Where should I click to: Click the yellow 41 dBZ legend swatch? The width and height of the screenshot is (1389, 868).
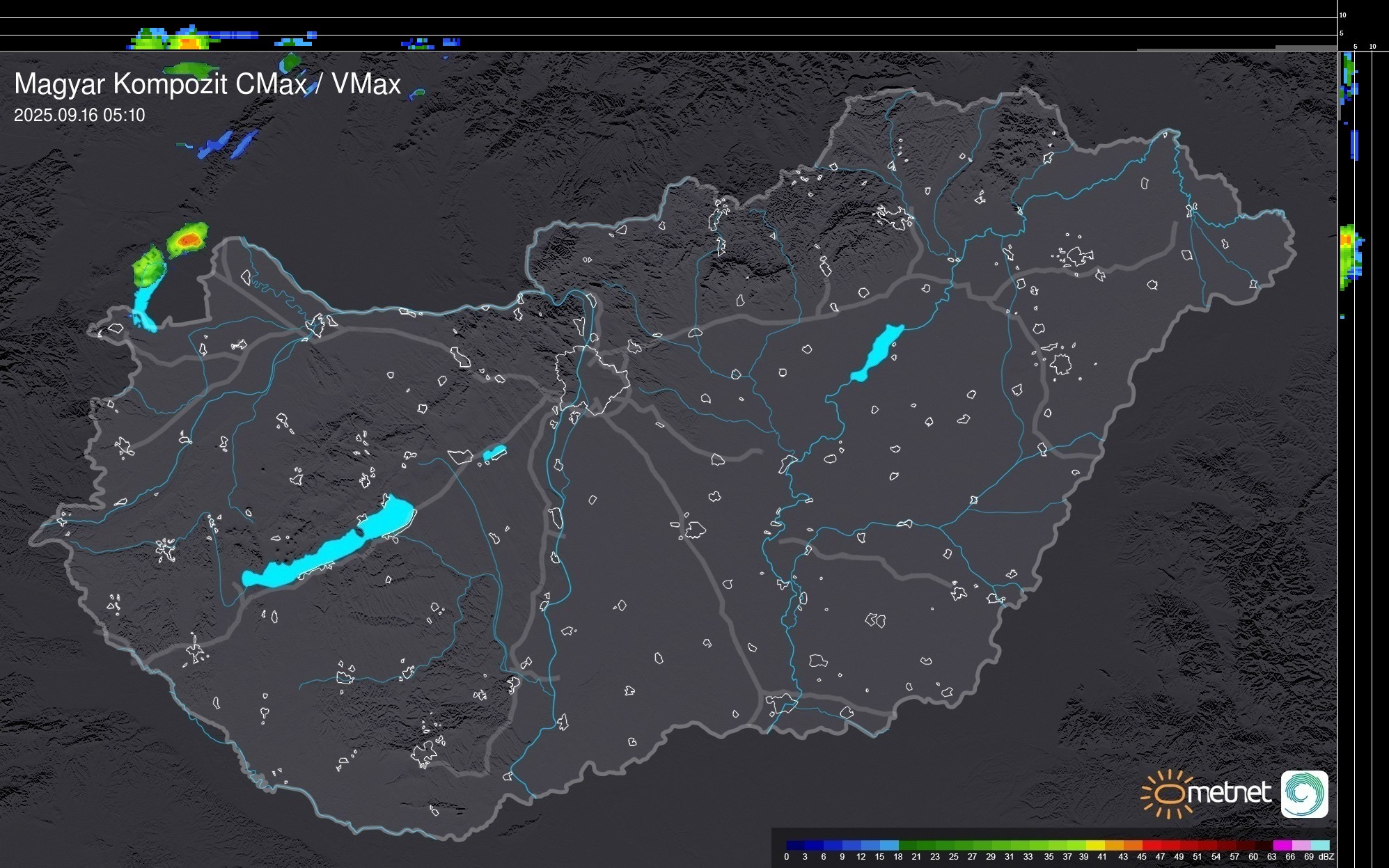pos(1095,845)
